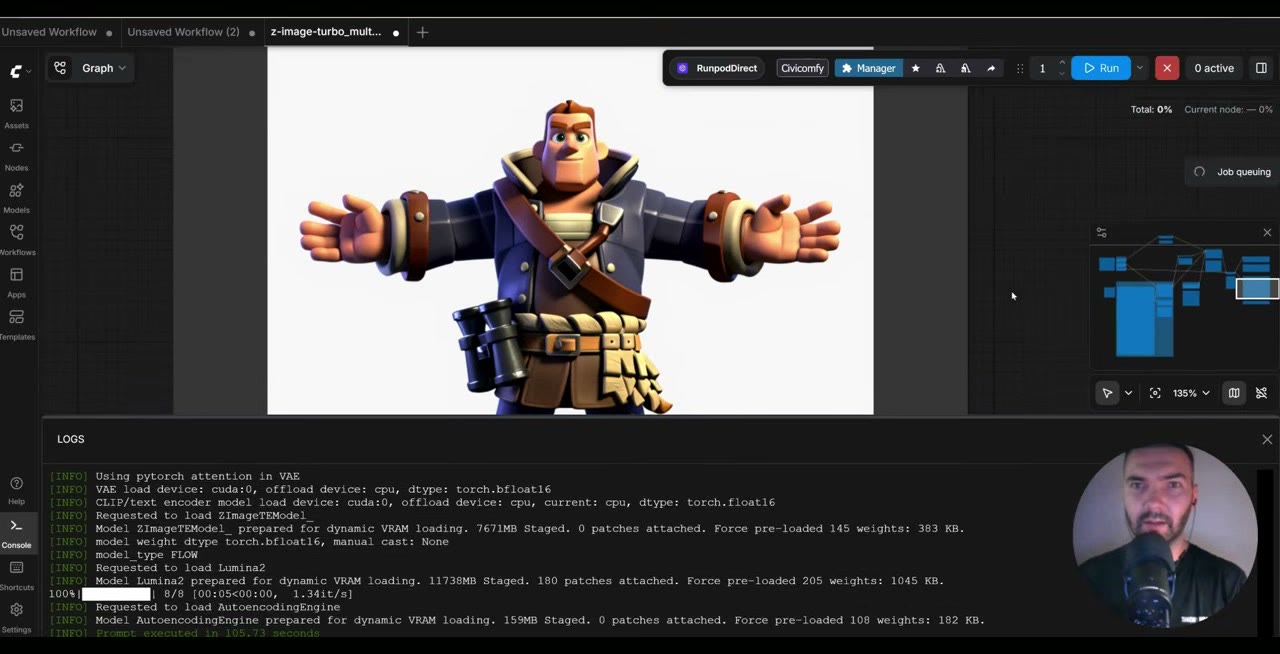Click the "Total: 0%" progress text
Image resolution: width=1280 pixels, height=654 pixels.
tap(1151, 109)
